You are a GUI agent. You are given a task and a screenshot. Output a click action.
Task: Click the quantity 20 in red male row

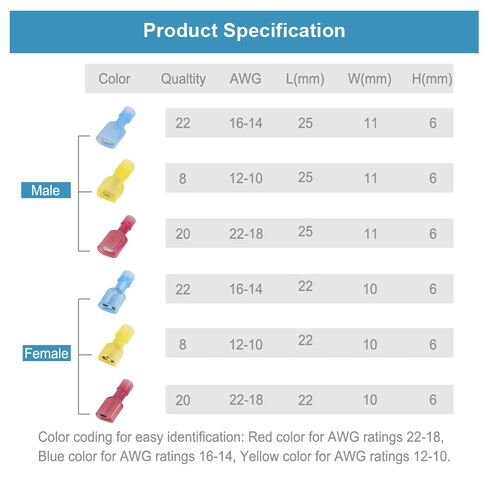point(183,234)
